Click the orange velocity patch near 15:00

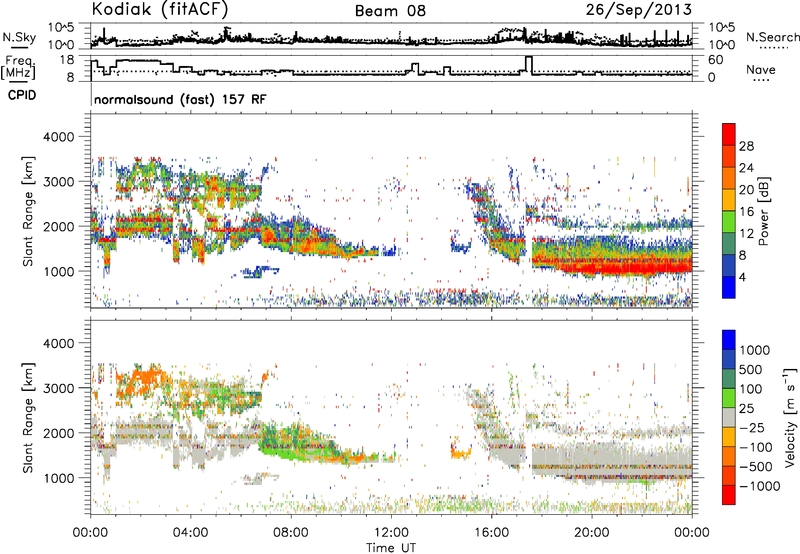461,452
